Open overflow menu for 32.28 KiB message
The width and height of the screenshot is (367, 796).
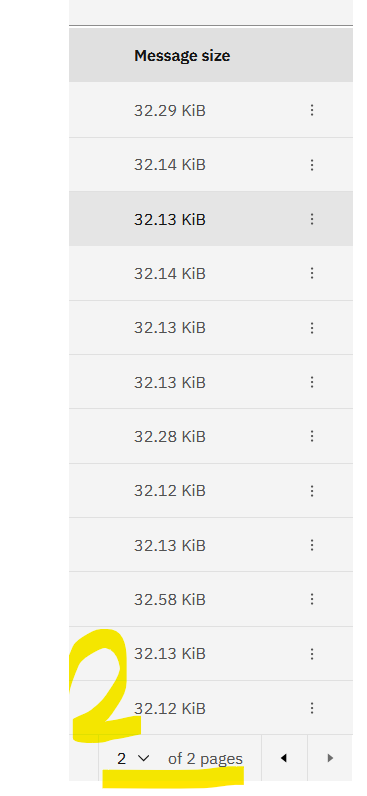pyautogui.click(x=312, y=436)
